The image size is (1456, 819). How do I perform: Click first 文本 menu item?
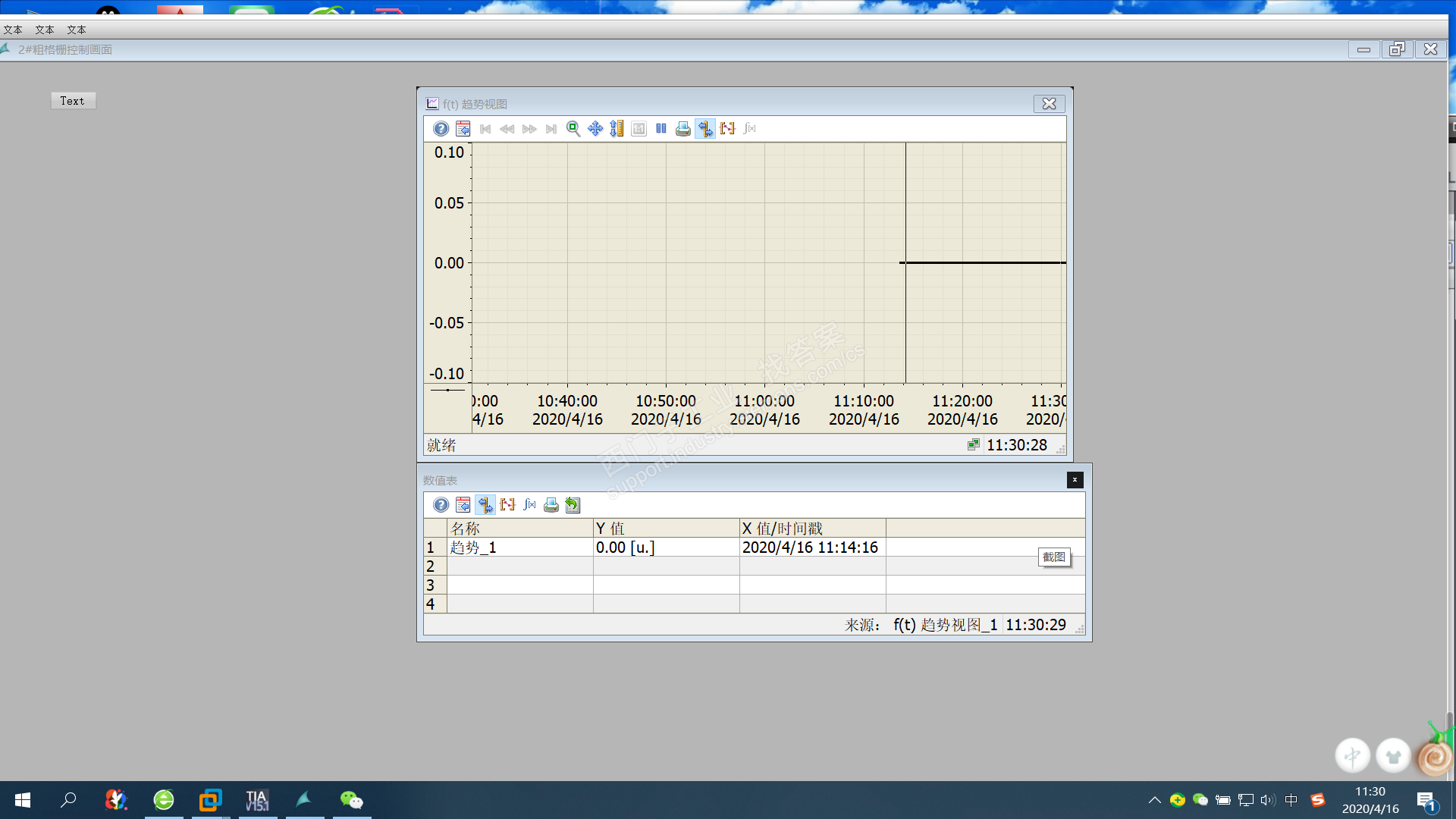13,30
